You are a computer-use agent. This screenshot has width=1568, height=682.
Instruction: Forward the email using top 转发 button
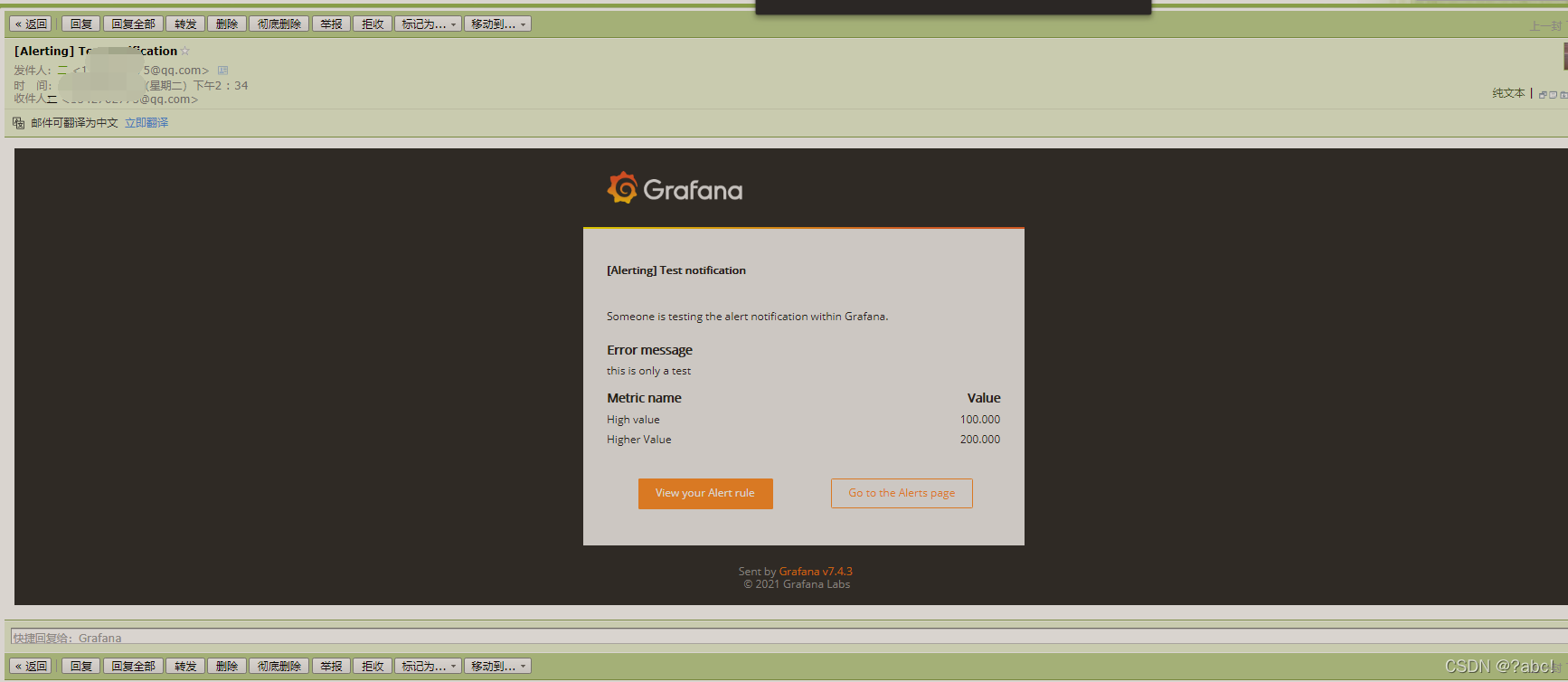click(185, 24)
